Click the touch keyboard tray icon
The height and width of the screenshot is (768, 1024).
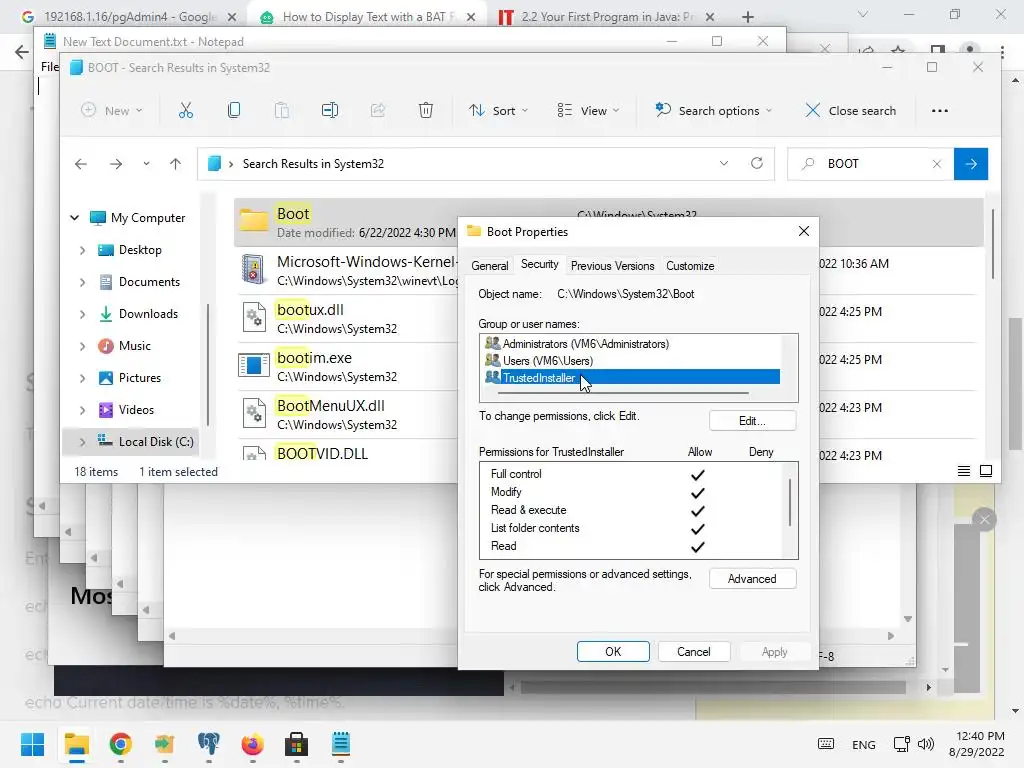pos(825,744)
